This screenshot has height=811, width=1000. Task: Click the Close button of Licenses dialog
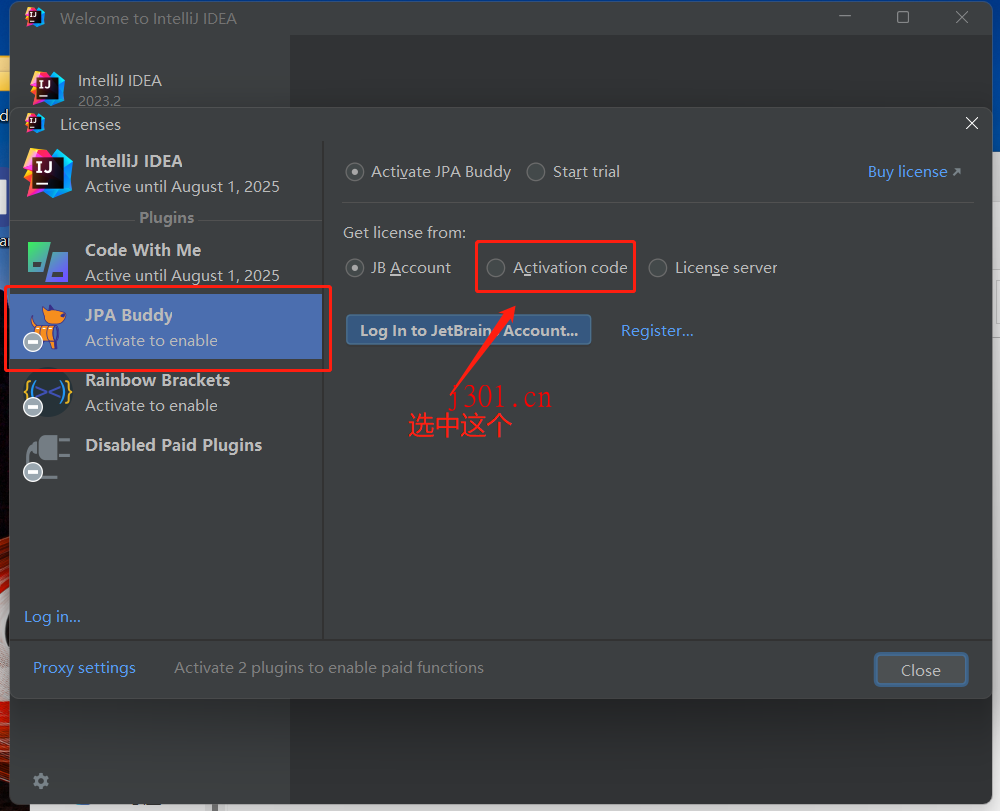pyautogui.click(x=921, y=670)
